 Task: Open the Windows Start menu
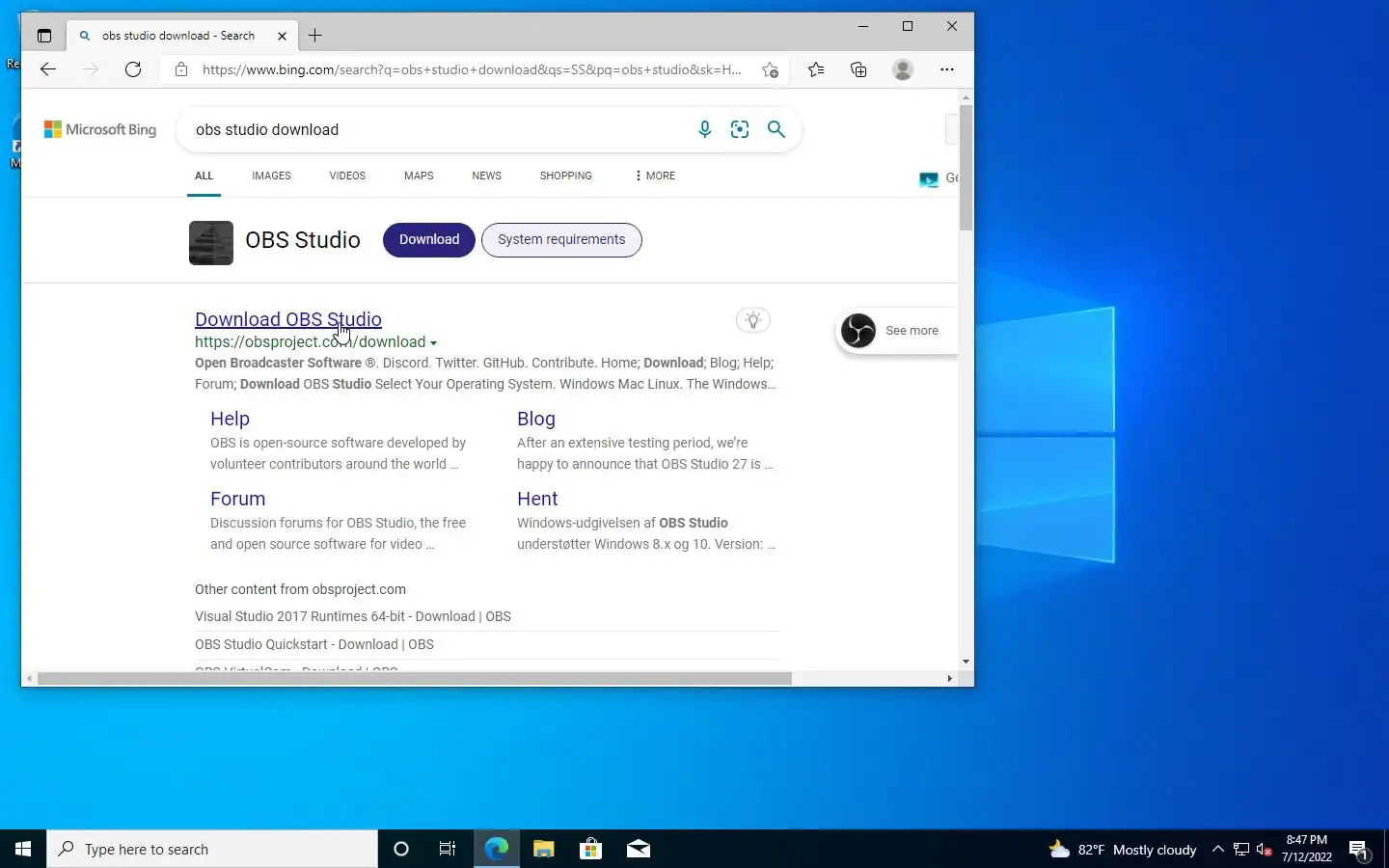(23, 849)
